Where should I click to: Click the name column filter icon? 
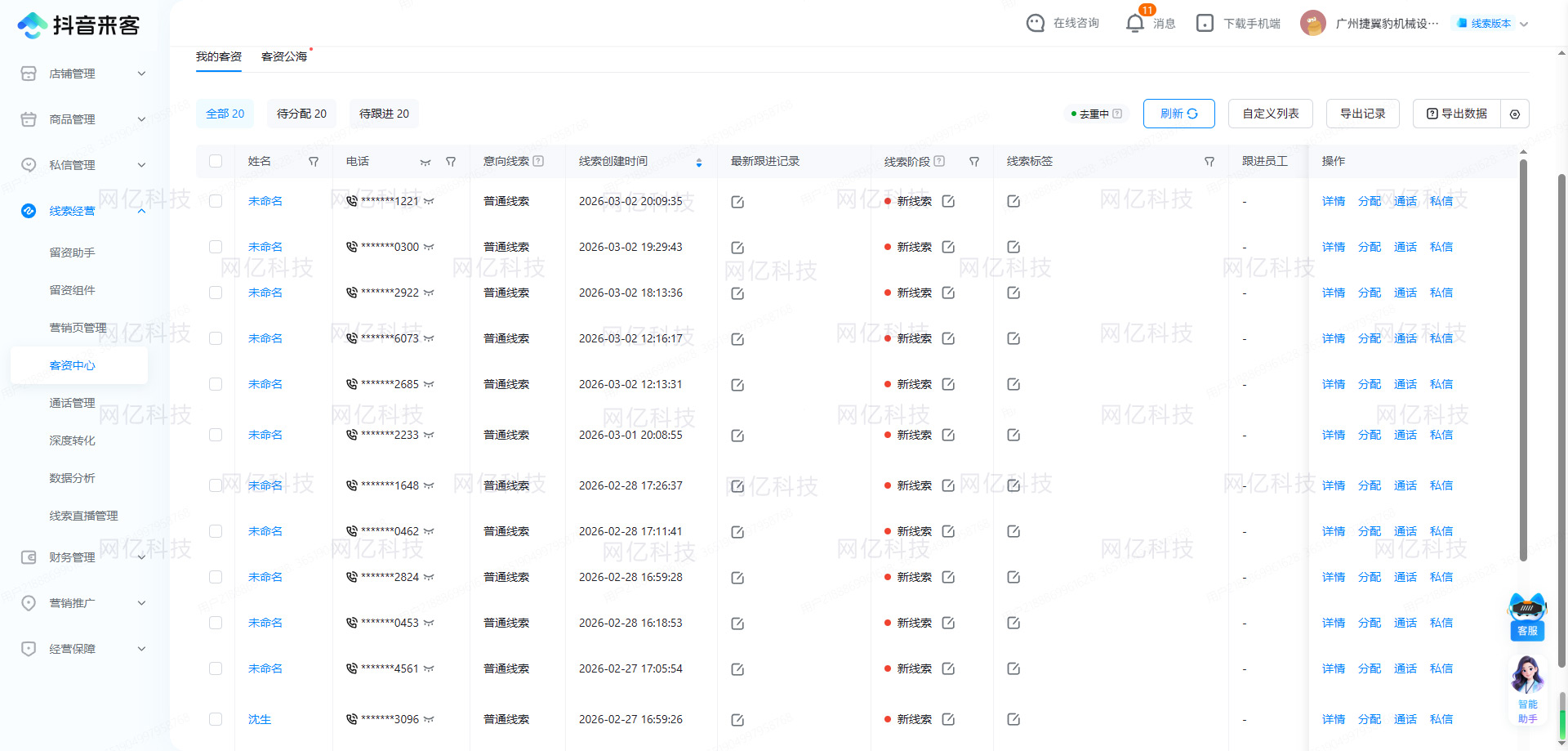click(x=314, y=162)
